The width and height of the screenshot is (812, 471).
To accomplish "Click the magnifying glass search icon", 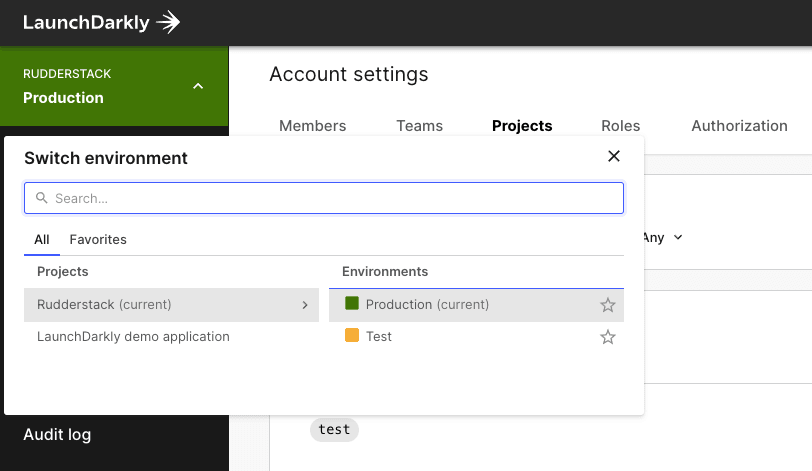I will pos(41,198).
